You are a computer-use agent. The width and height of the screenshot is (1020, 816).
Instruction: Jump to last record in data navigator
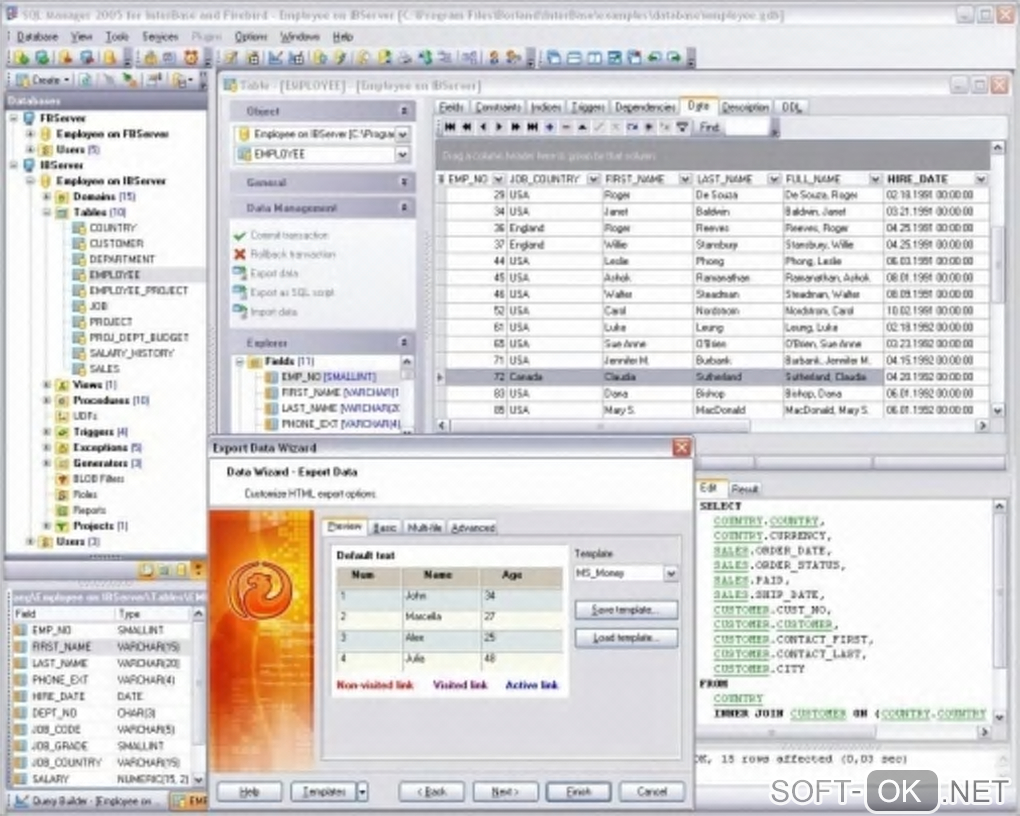pos(533,127)
